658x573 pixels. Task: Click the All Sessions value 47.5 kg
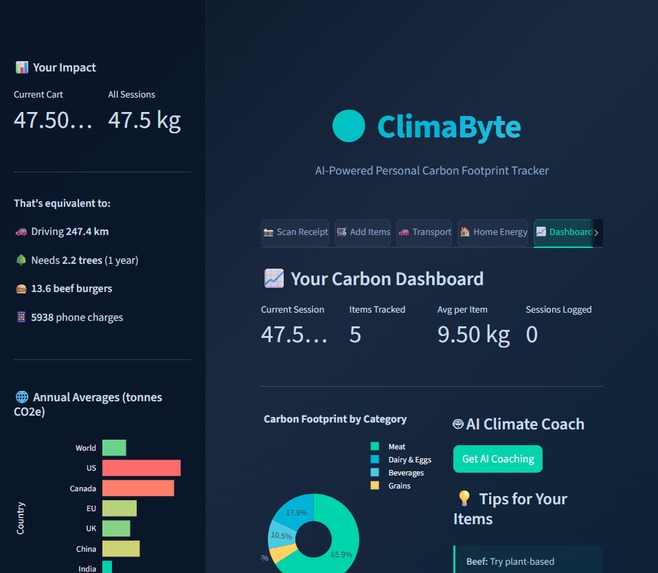[144, 120]
